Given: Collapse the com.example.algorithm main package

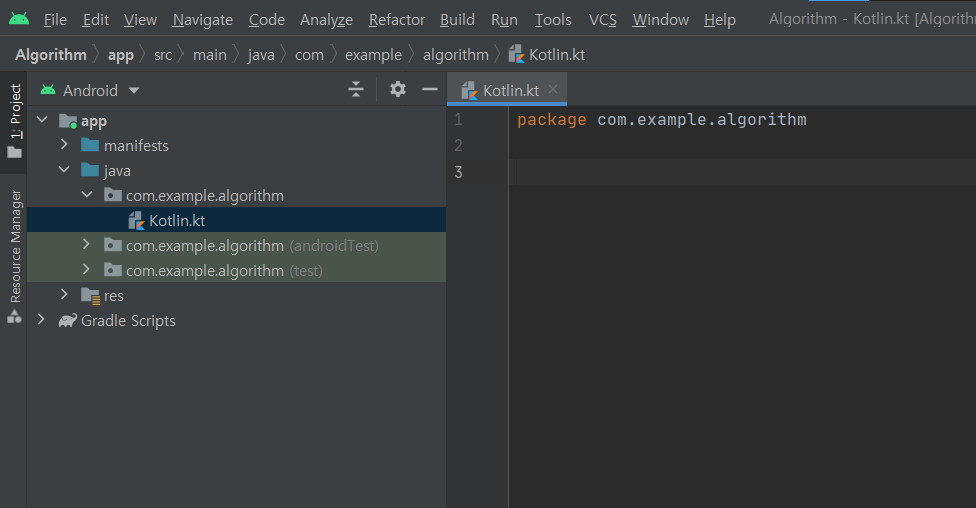Looking at the screenshot, I should click(x=87, y=195).
